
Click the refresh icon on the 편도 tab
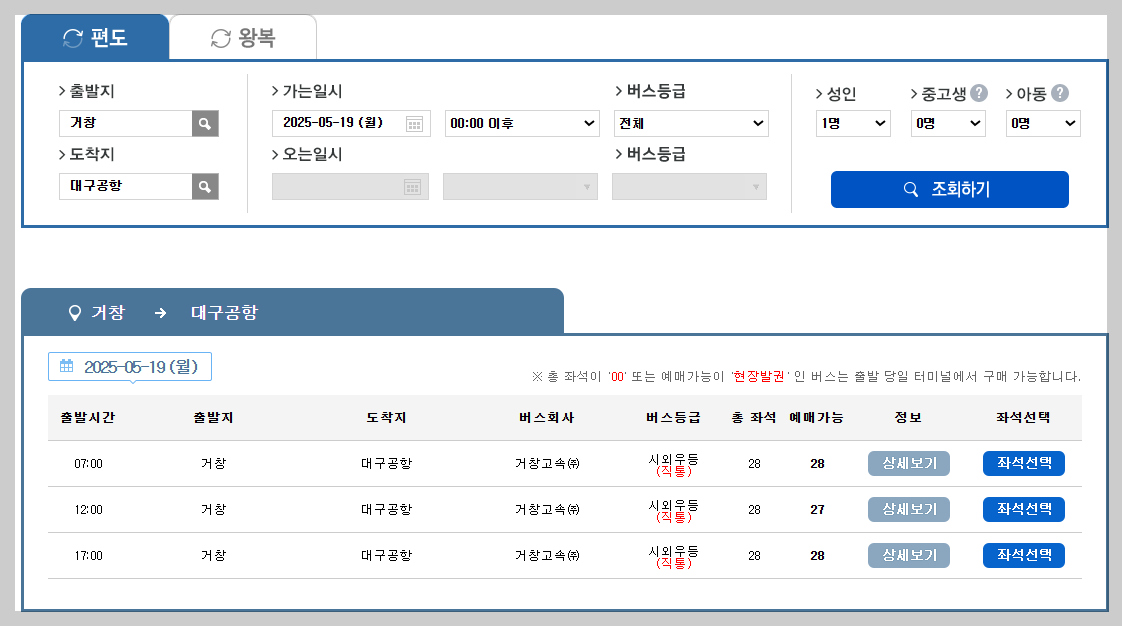(x=73, y=38)
